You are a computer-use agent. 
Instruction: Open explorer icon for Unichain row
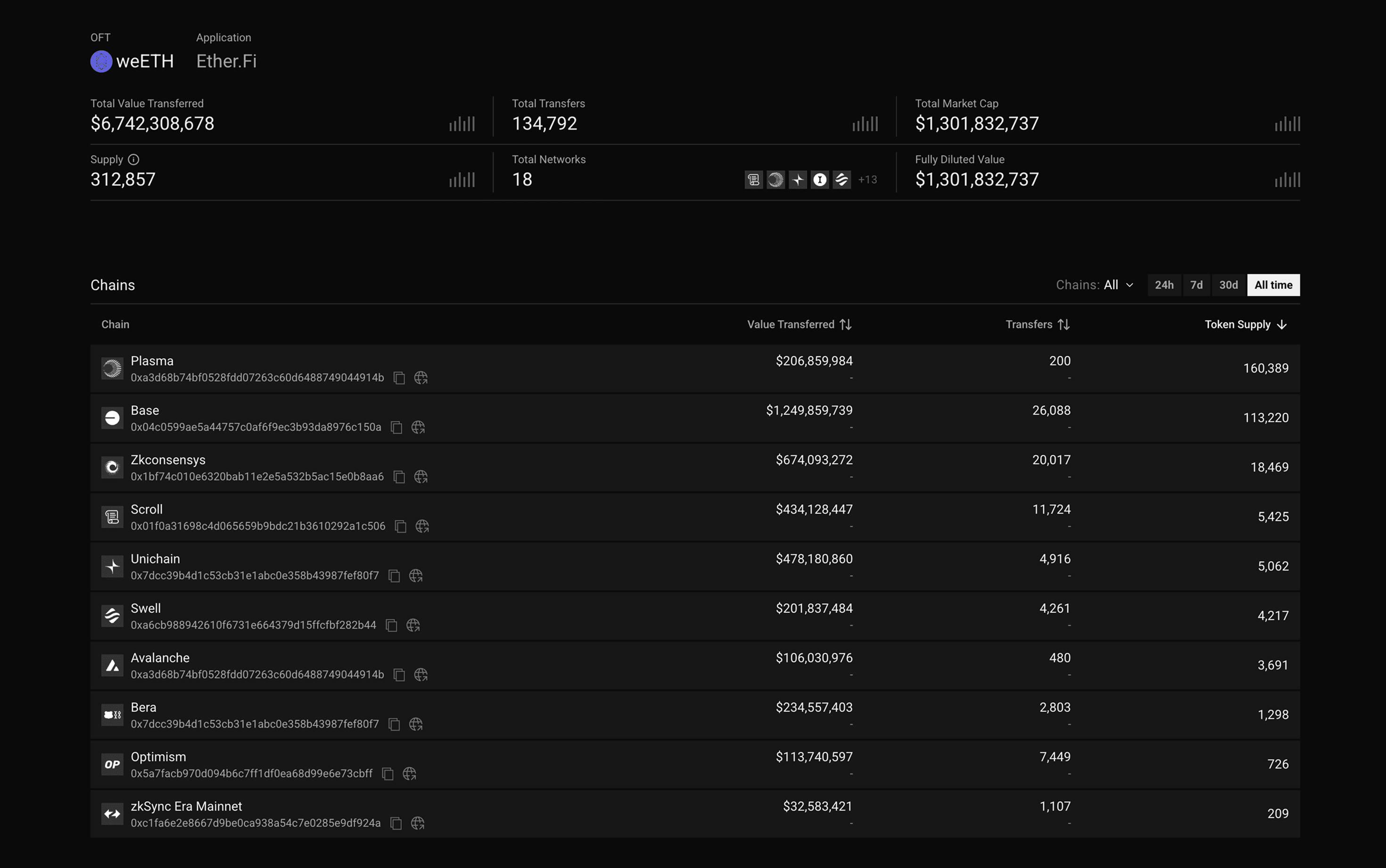pyautogui.click(x=415, y=576)
